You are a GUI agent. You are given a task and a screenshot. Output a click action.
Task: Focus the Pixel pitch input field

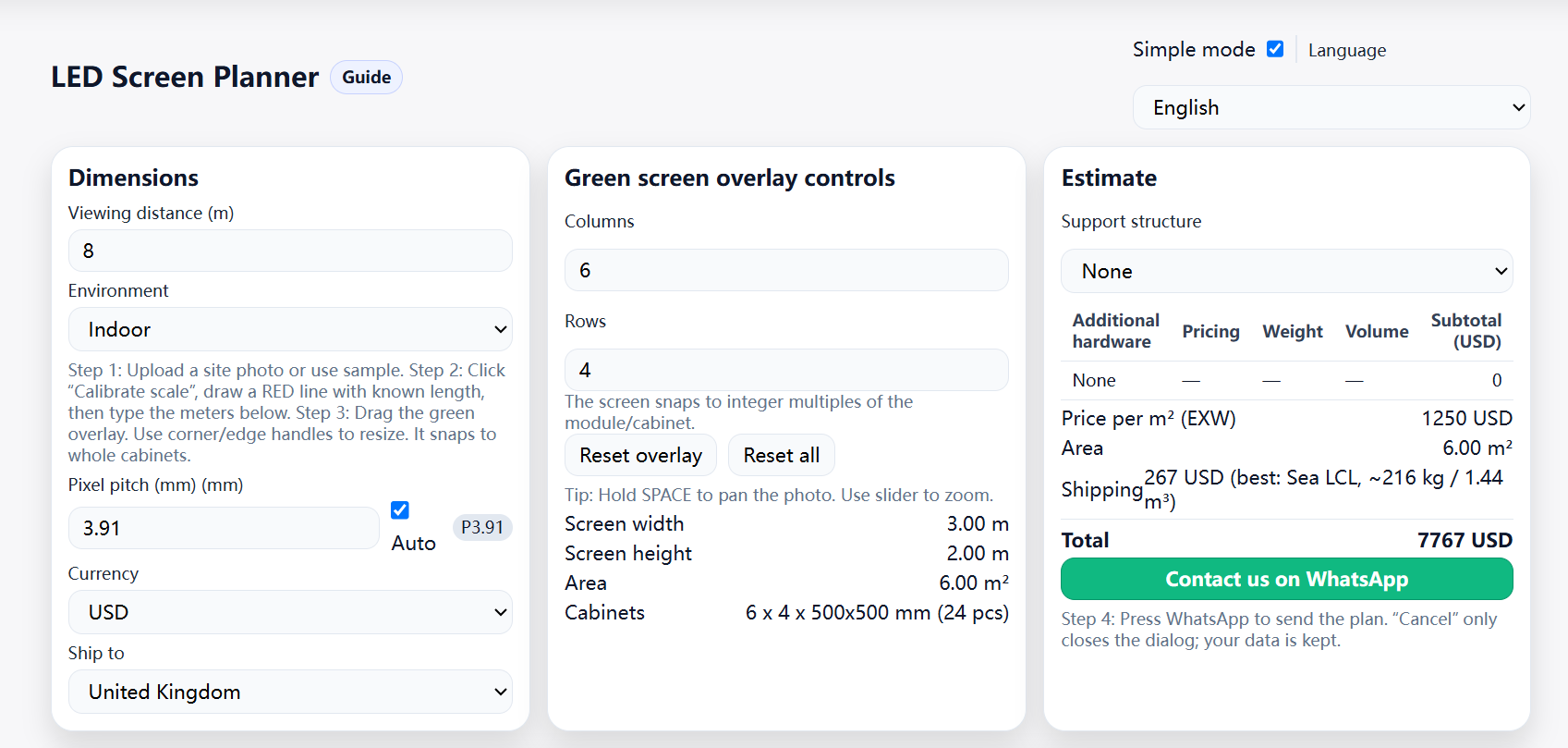click(224, 528)
